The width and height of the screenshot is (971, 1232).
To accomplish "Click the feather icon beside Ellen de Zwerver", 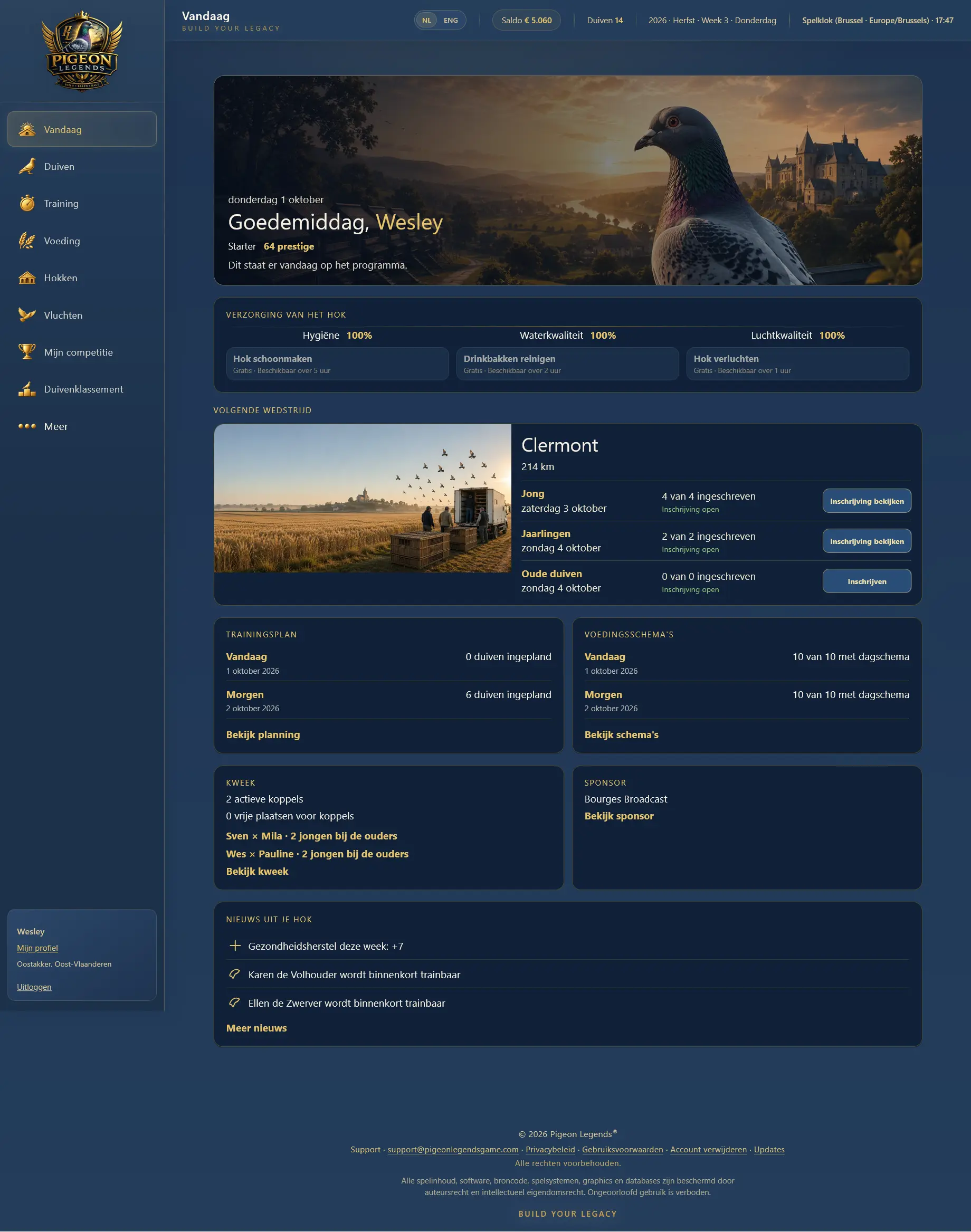I will click(235, 1002).
